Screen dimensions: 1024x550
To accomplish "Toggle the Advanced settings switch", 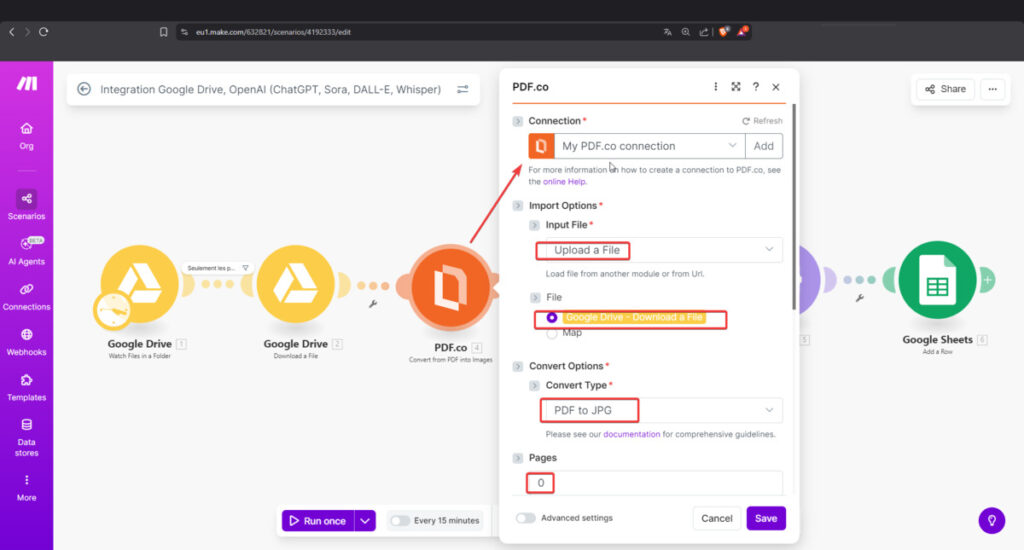I will point(525,518).
